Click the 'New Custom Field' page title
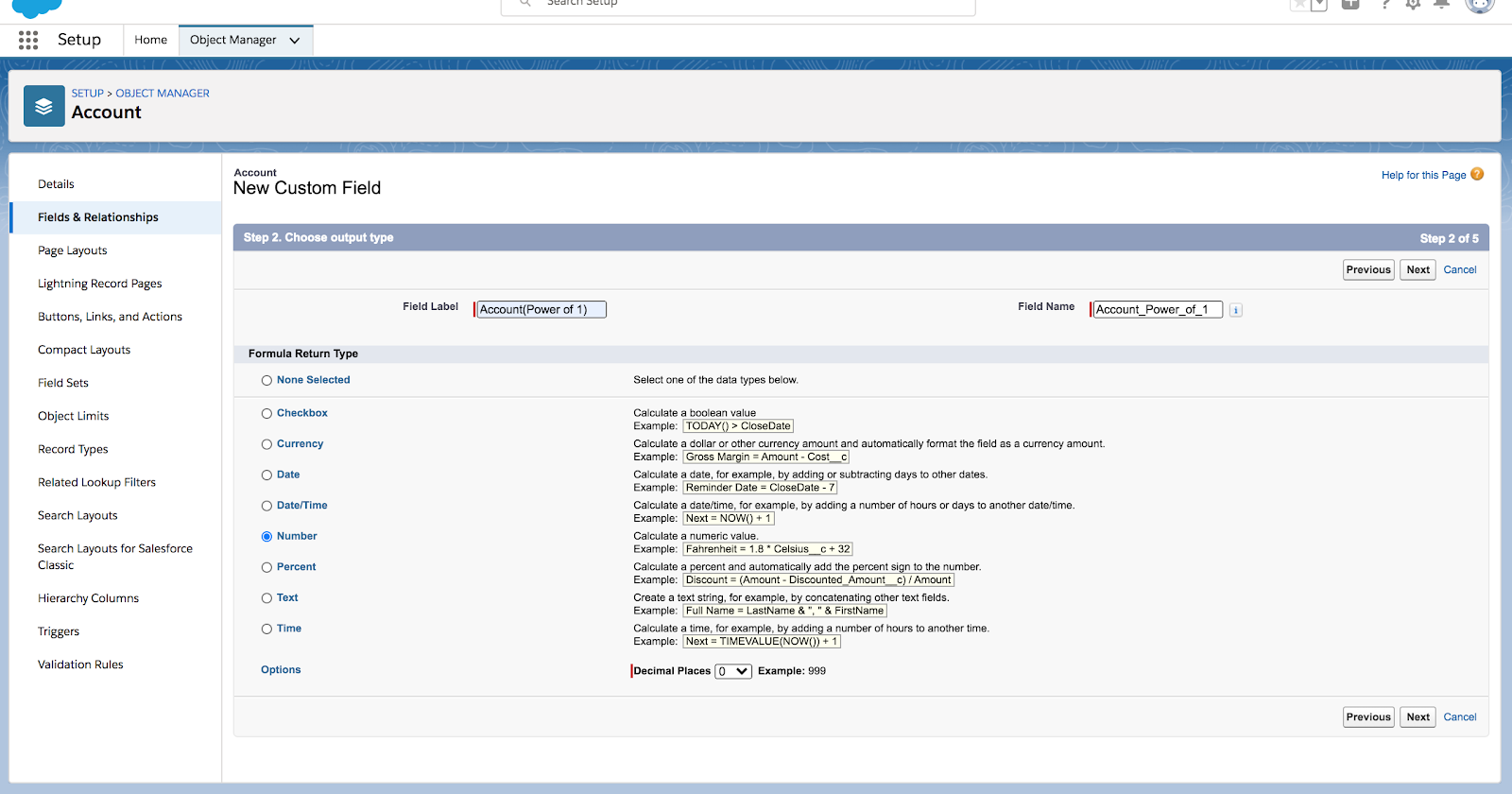This screenshot has width=1512, height=794. 307,188
